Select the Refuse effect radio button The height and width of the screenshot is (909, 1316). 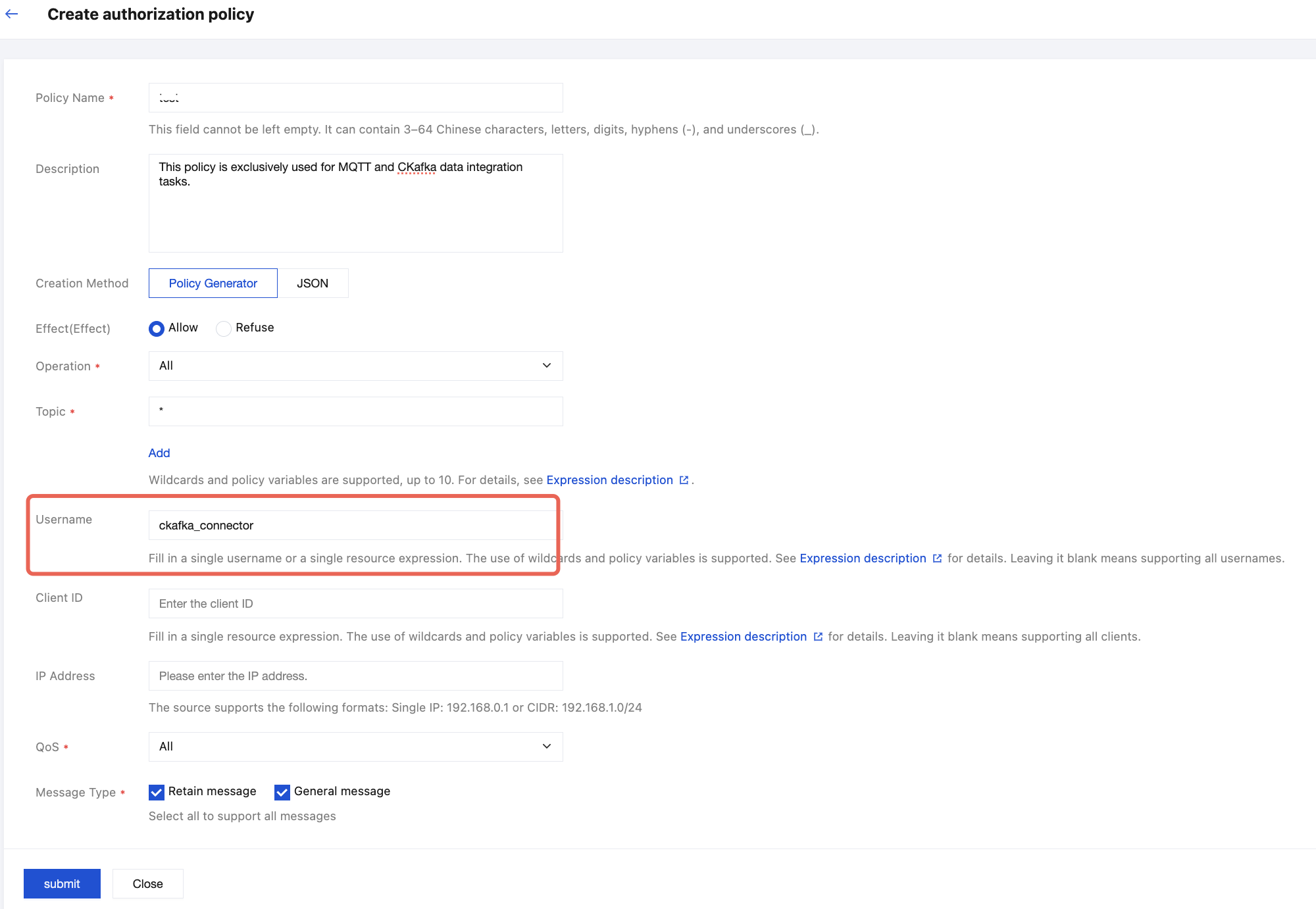click(x=224, y=328)
